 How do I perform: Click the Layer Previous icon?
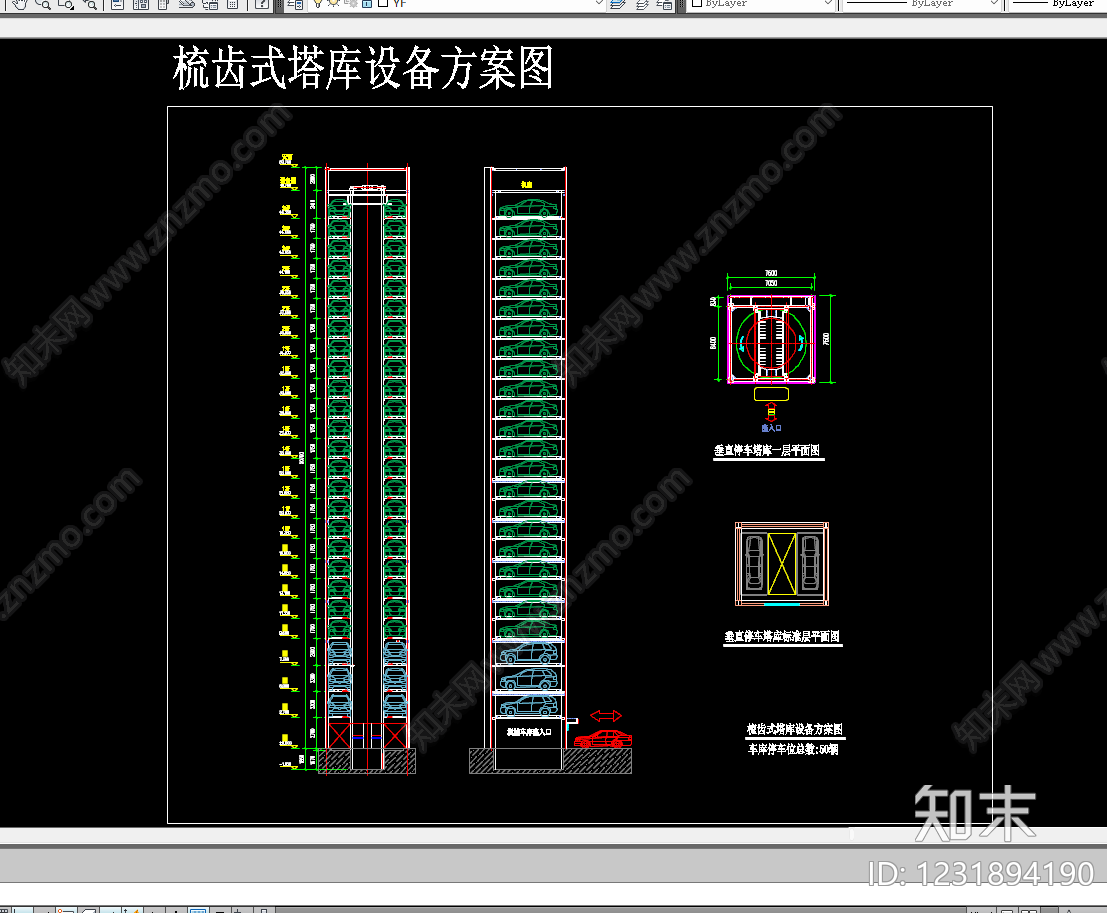pyautogui.click(x=642, y=4)
